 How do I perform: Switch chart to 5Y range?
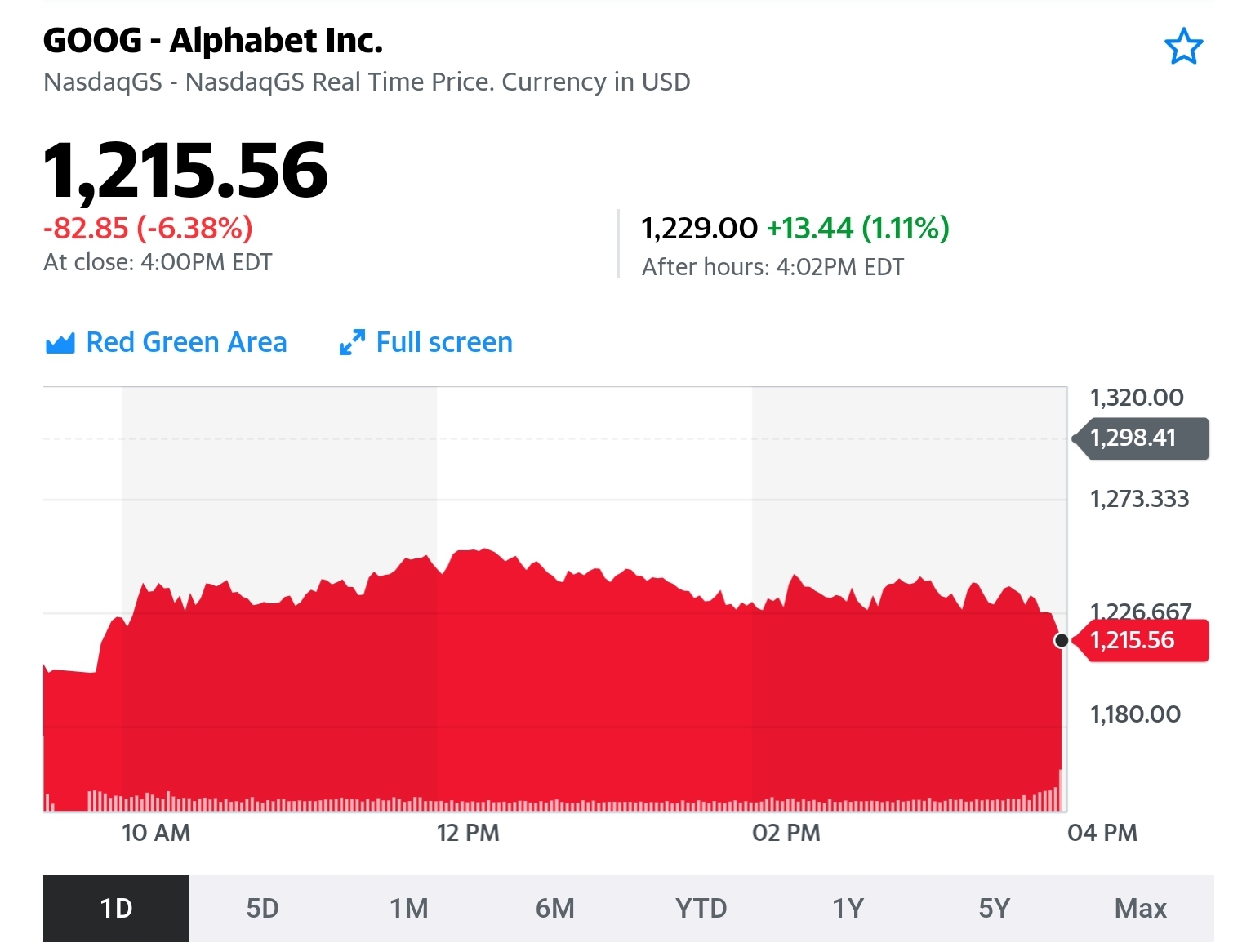point(995,908)
